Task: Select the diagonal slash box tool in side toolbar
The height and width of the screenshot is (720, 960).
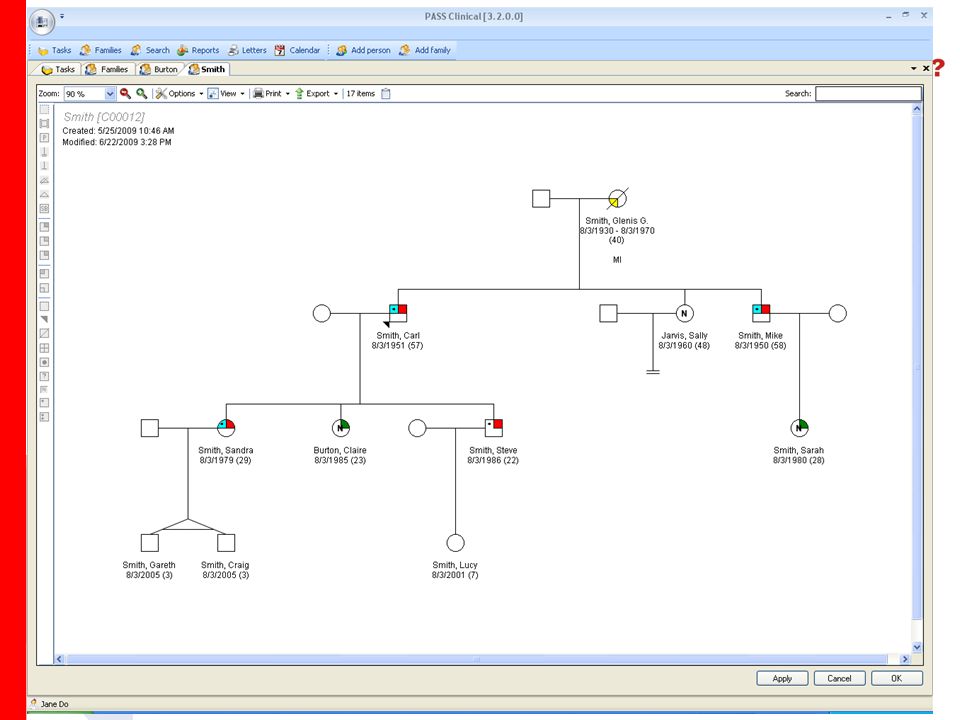Action: pos(44,334)
